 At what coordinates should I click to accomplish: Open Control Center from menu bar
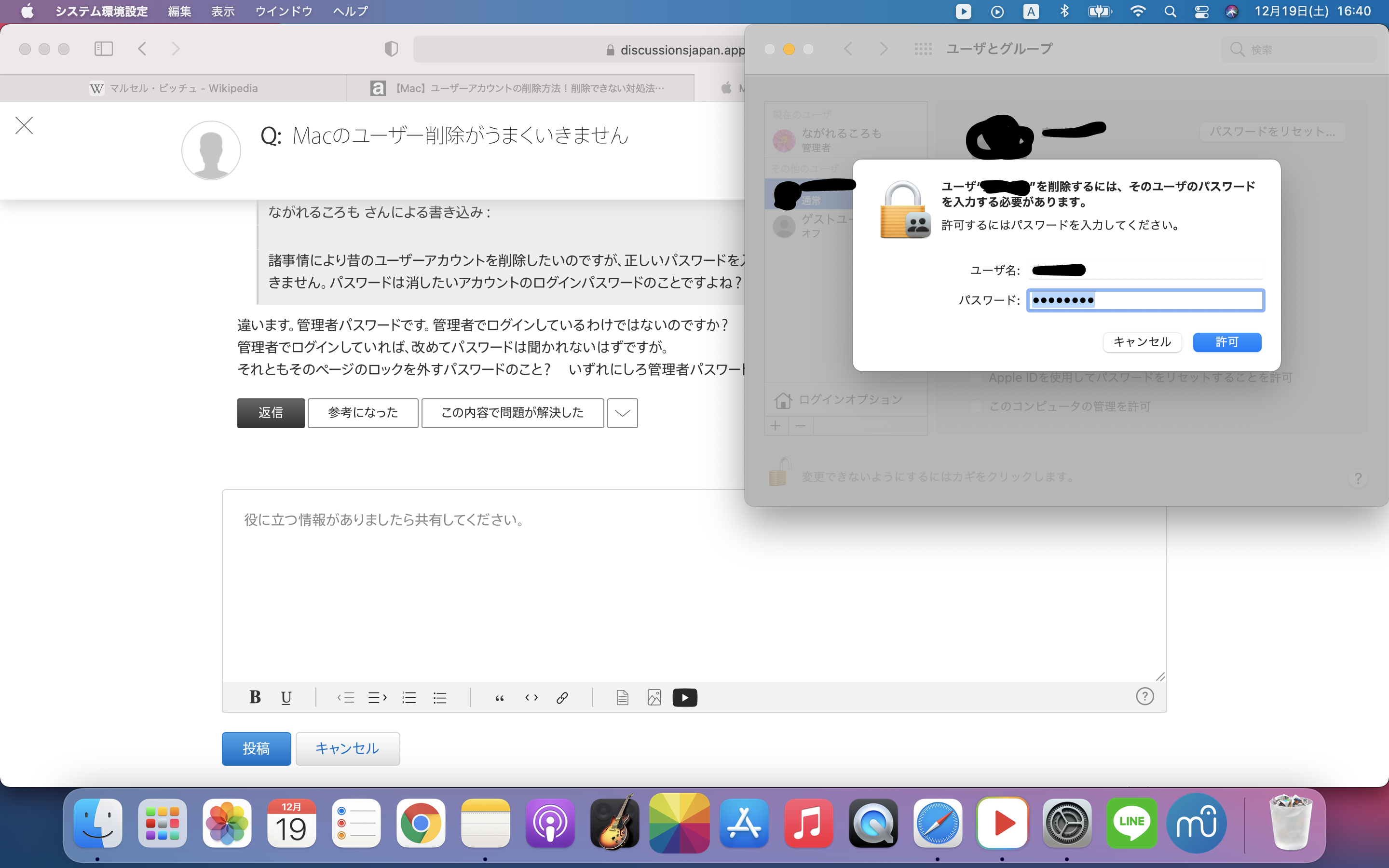coord(1201,12)
